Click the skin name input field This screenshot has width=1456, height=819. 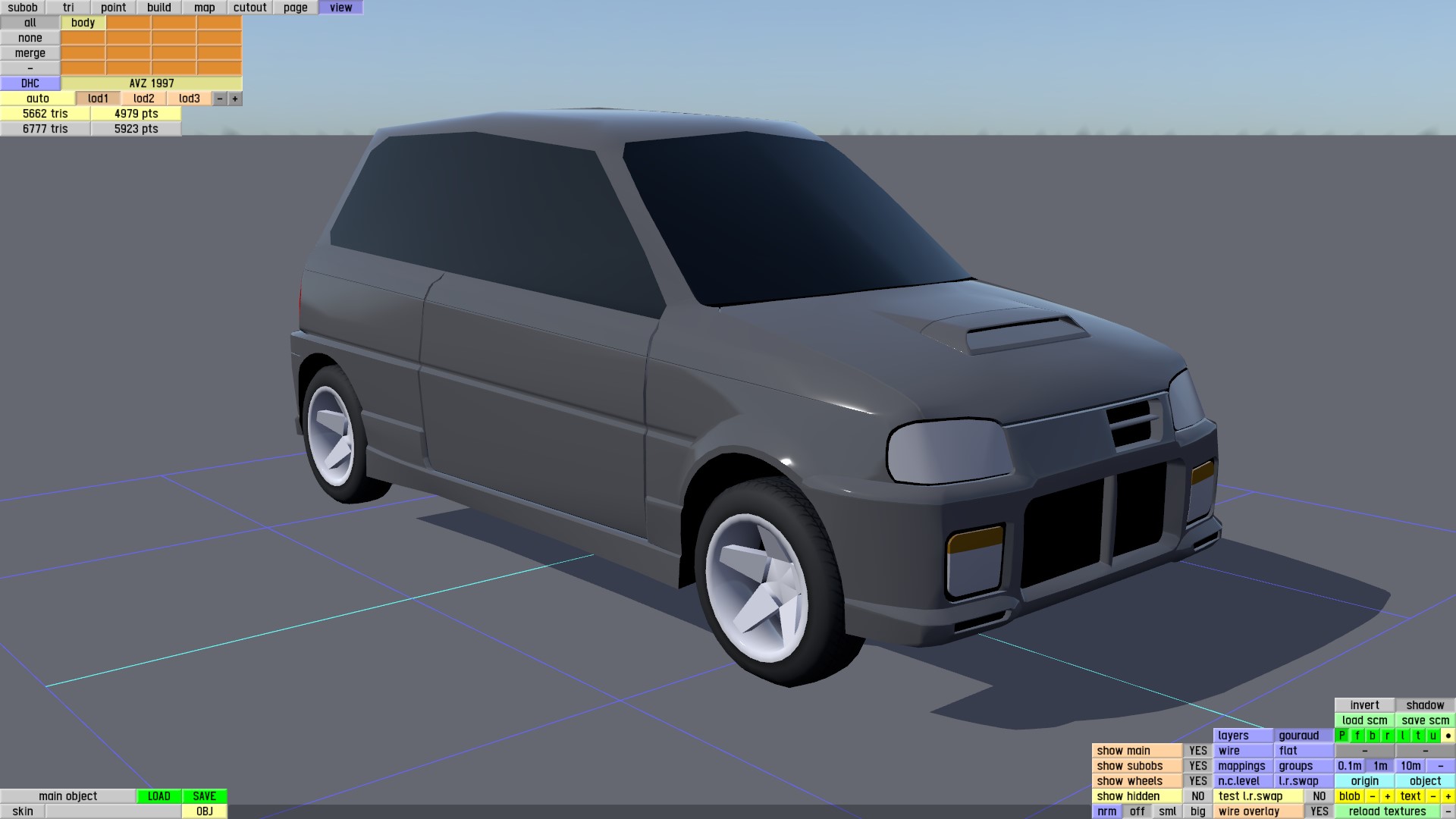(113, 811)
